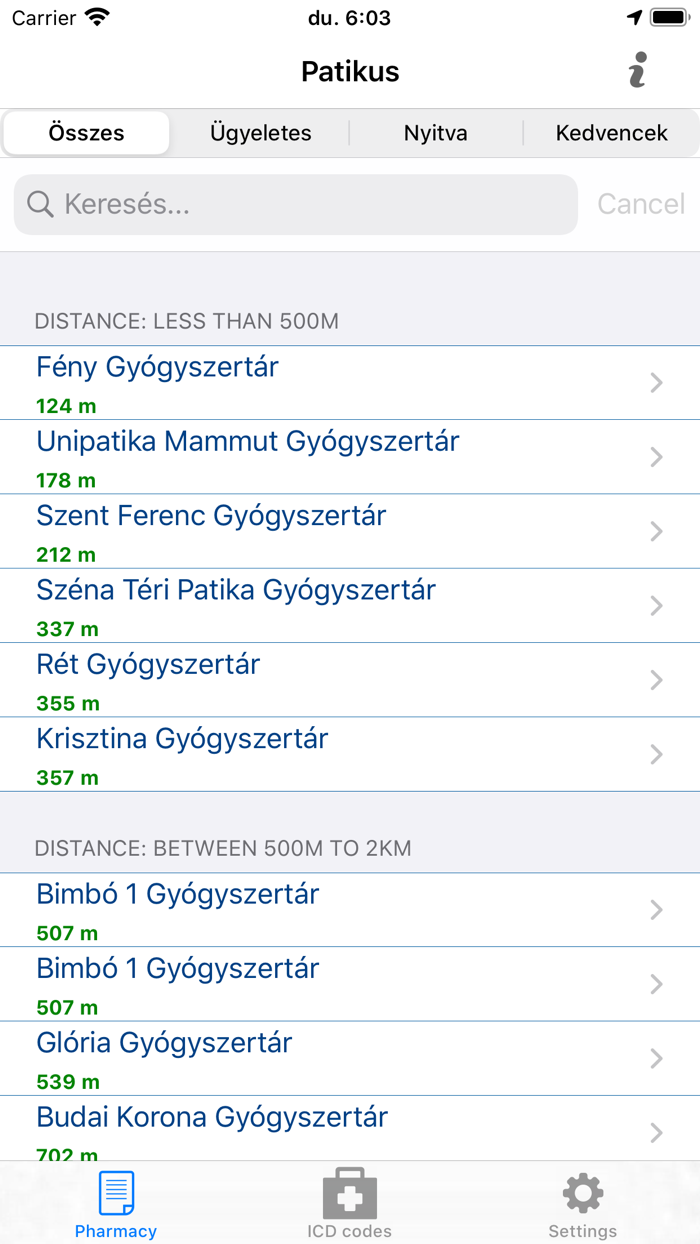The height and width of the screenshot is (1244, 700).
Task: Expand Glória Gyógyszertár details chevron
Action: [656, 1058]
